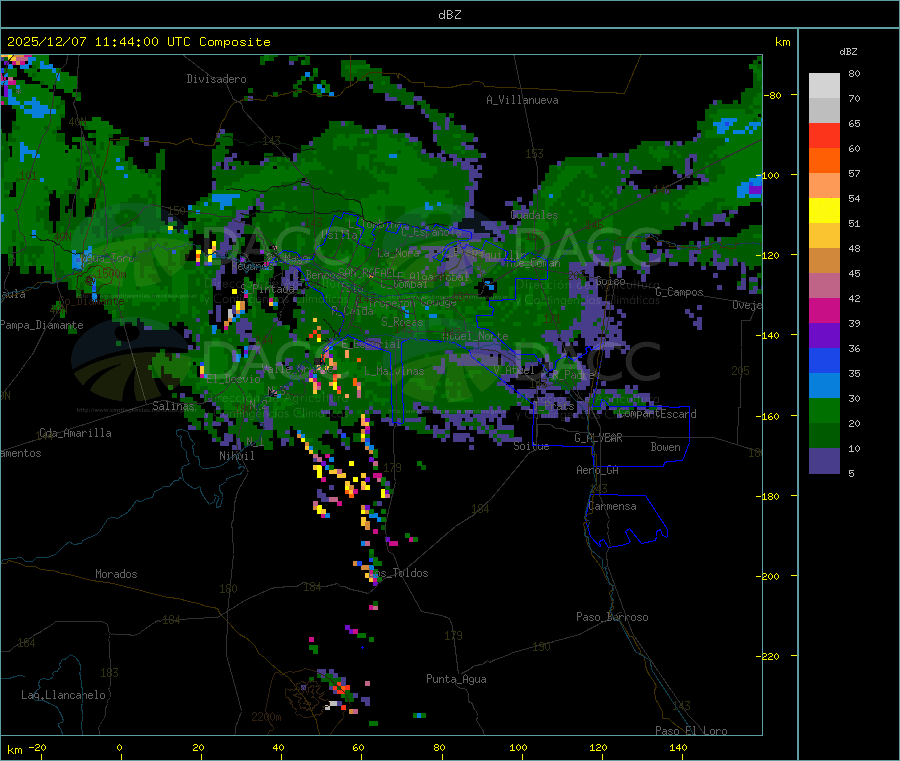
Task: Click the Paso_El_Loro map label
Action: click(691, 731)
